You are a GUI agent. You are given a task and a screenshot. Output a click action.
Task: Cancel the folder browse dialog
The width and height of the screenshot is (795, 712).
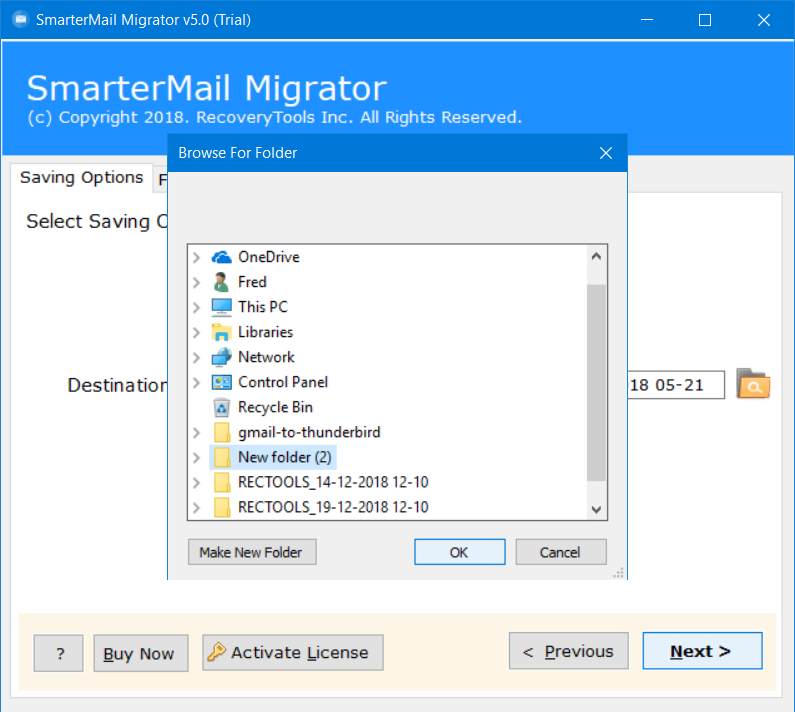561,552
